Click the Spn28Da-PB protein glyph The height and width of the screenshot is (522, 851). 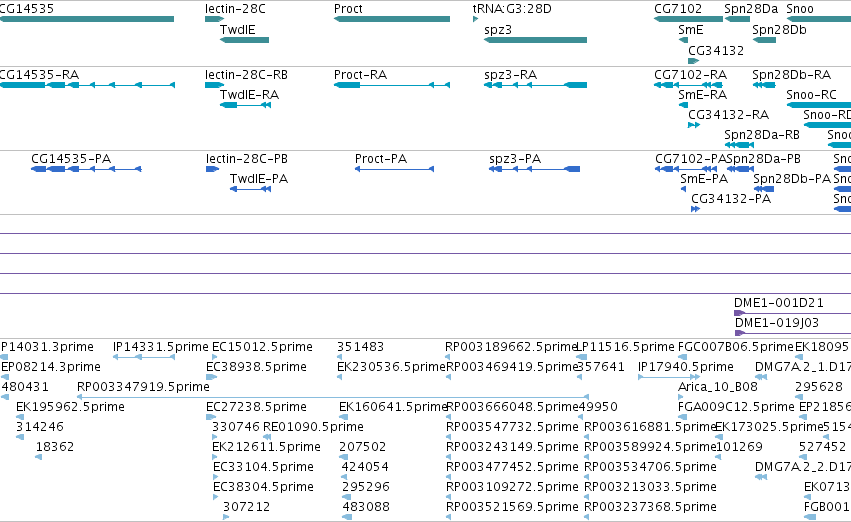coord(740,169)
